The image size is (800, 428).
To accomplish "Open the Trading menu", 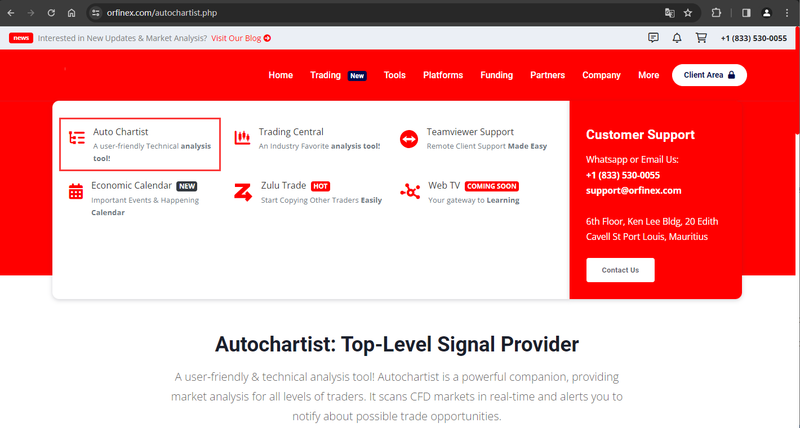I will click(x=325, y=75).
